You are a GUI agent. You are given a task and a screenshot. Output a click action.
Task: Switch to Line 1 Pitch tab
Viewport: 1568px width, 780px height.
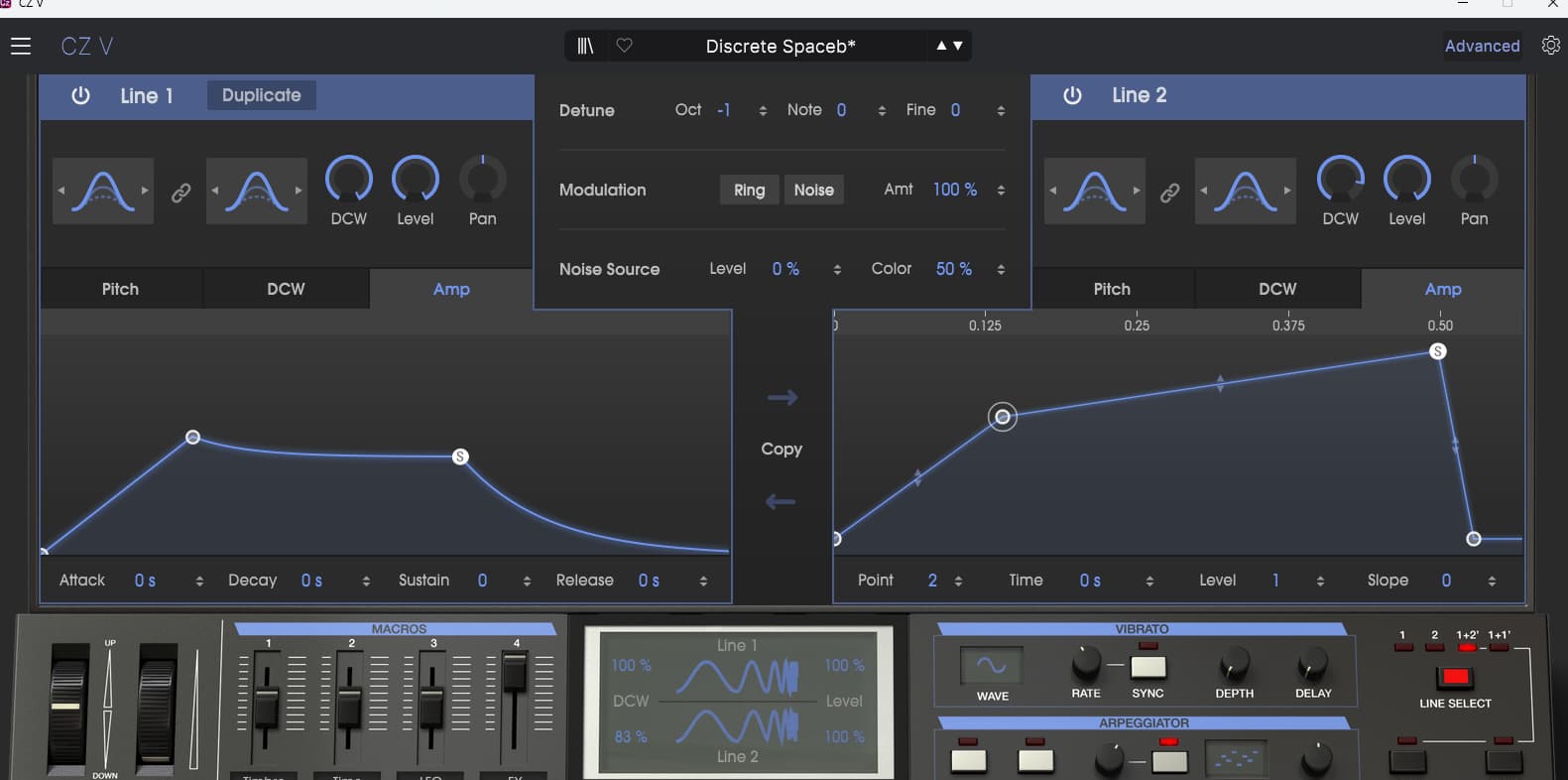(x=121, y=289)
